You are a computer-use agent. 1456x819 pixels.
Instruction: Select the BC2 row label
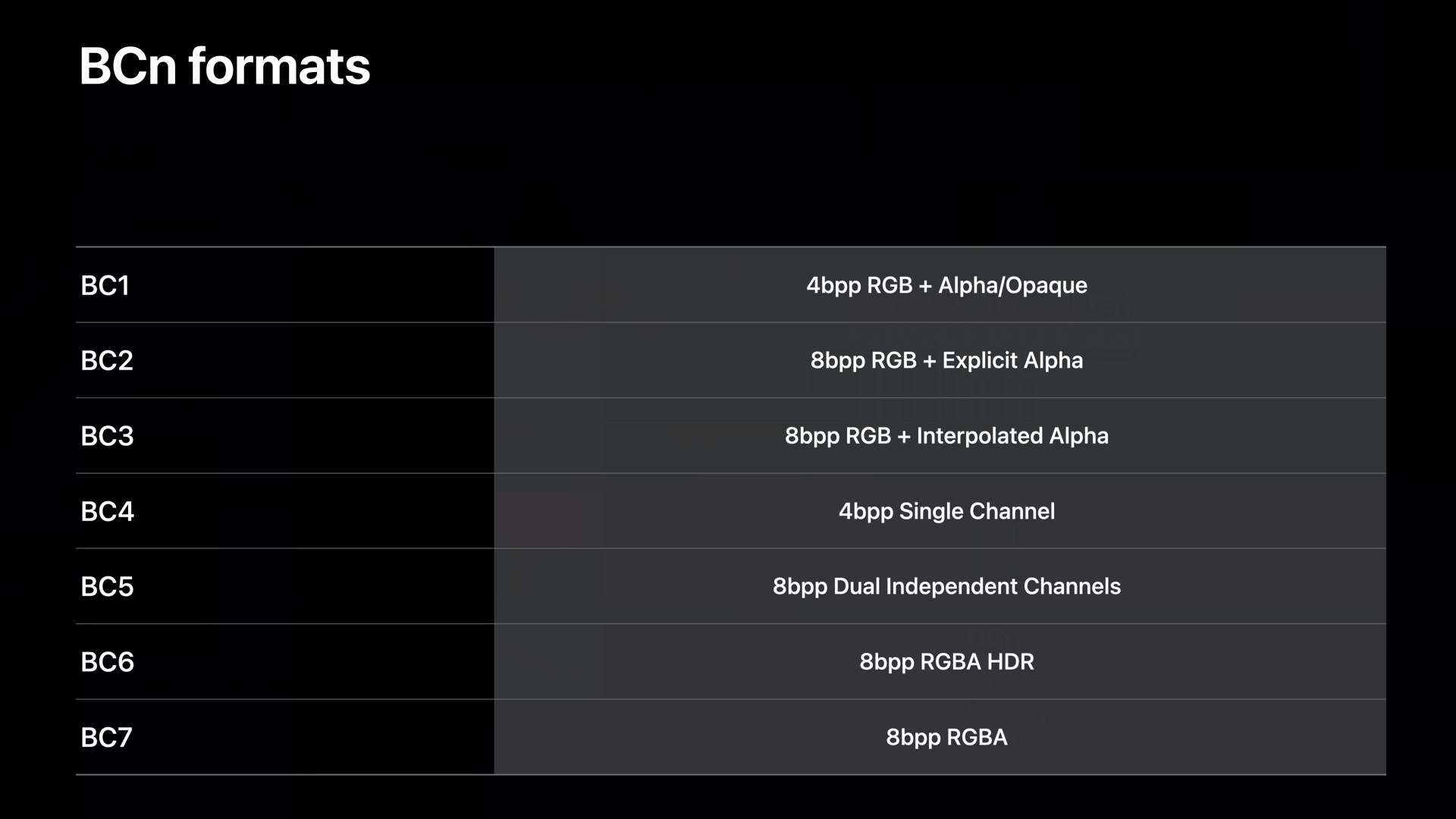107,361
